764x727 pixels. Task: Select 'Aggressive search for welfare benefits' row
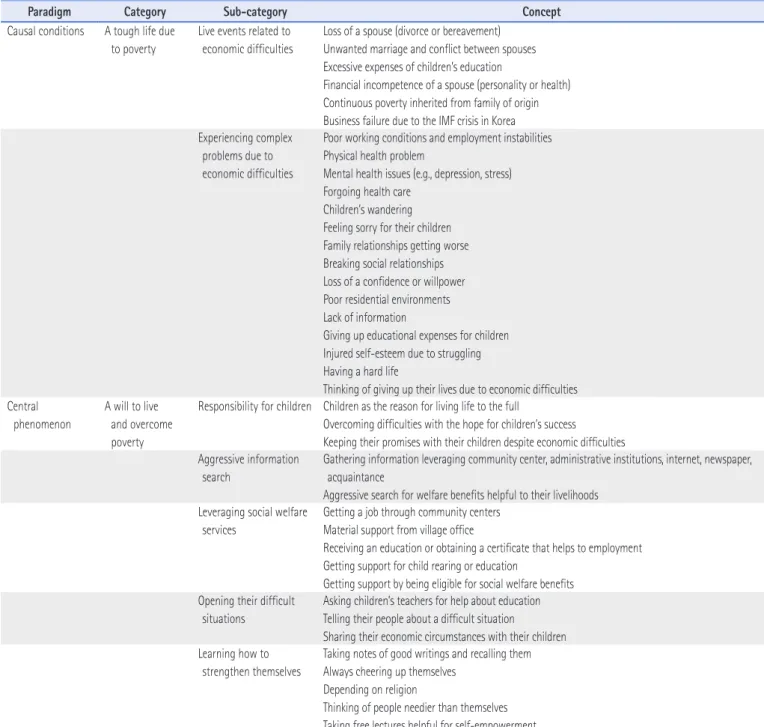tap(460, 496)
